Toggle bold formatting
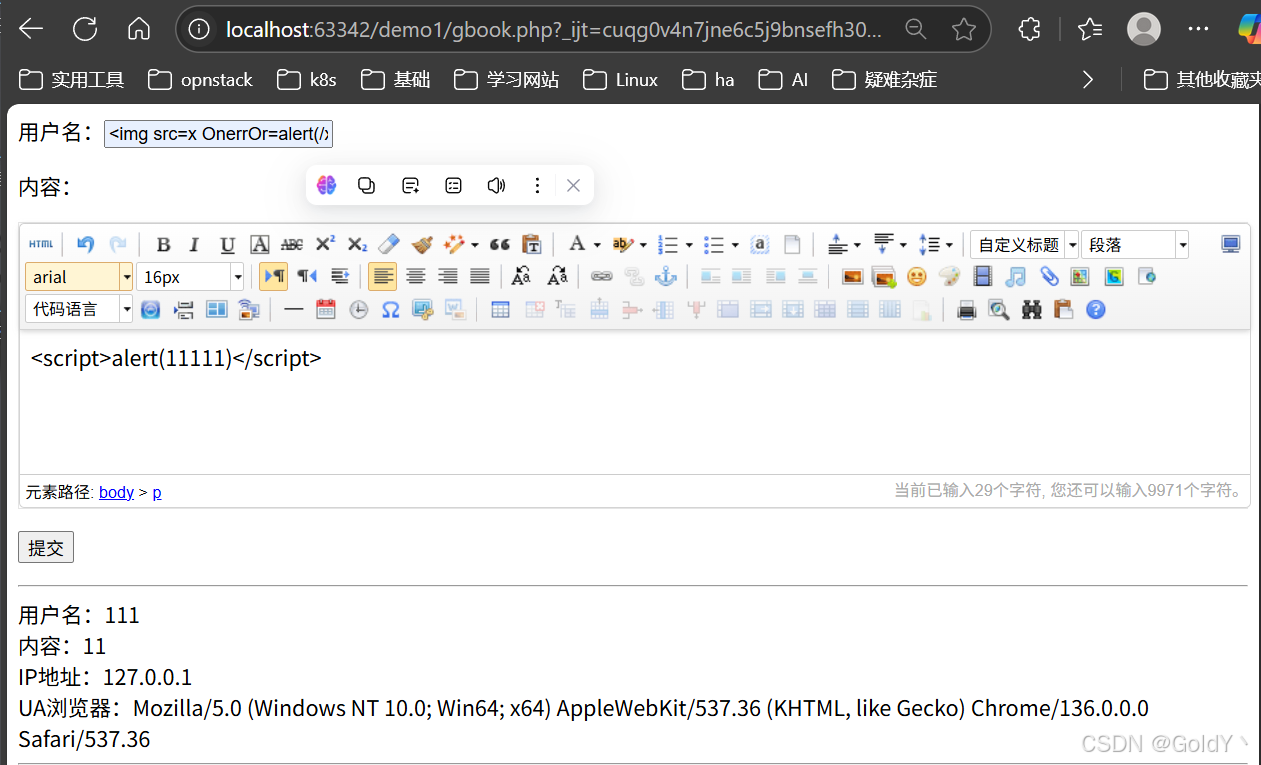The width and height of the screenshot is (1261, 765). tap(163, 245)
